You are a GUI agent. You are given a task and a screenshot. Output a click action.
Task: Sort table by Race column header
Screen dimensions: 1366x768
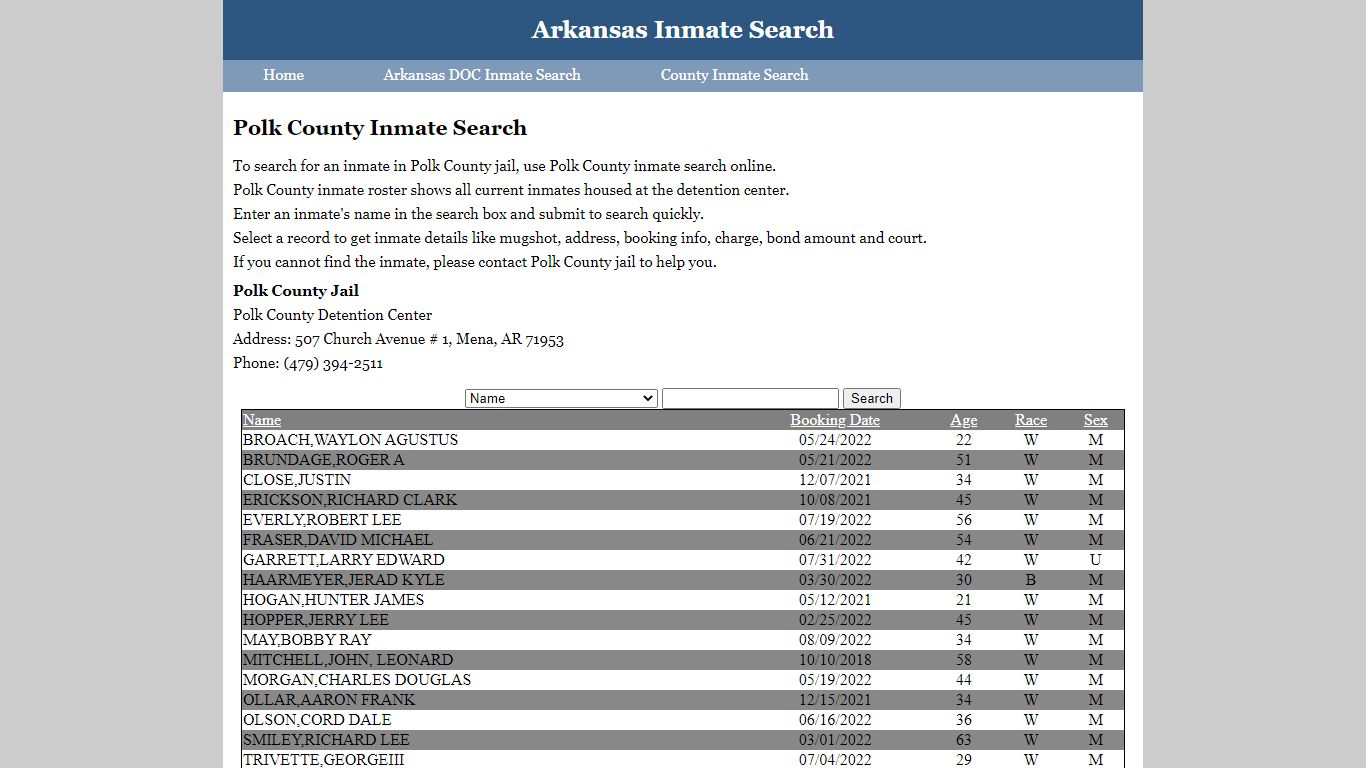(x=1031, y=420)
